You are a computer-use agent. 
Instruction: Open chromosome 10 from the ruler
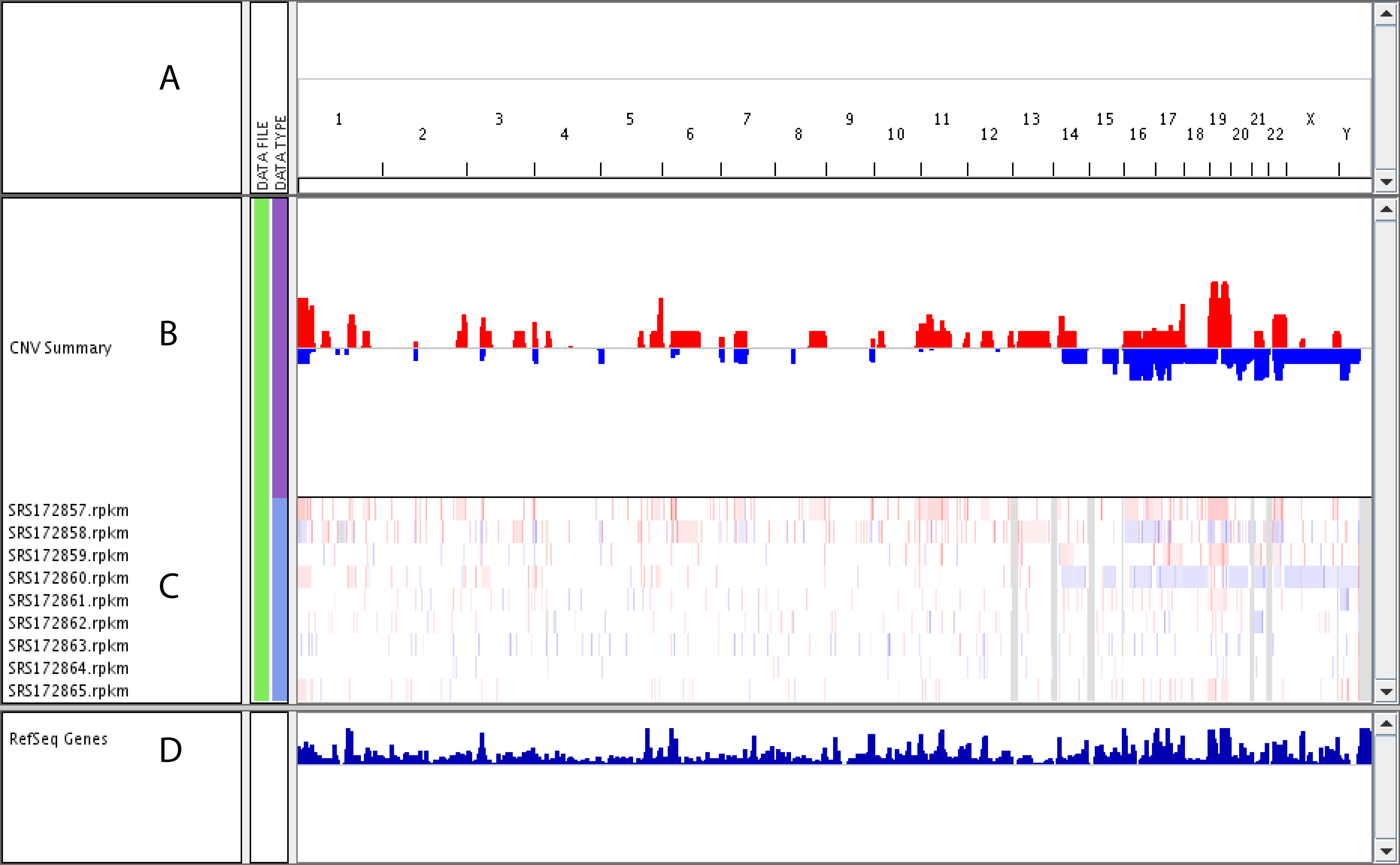point(896,134)
